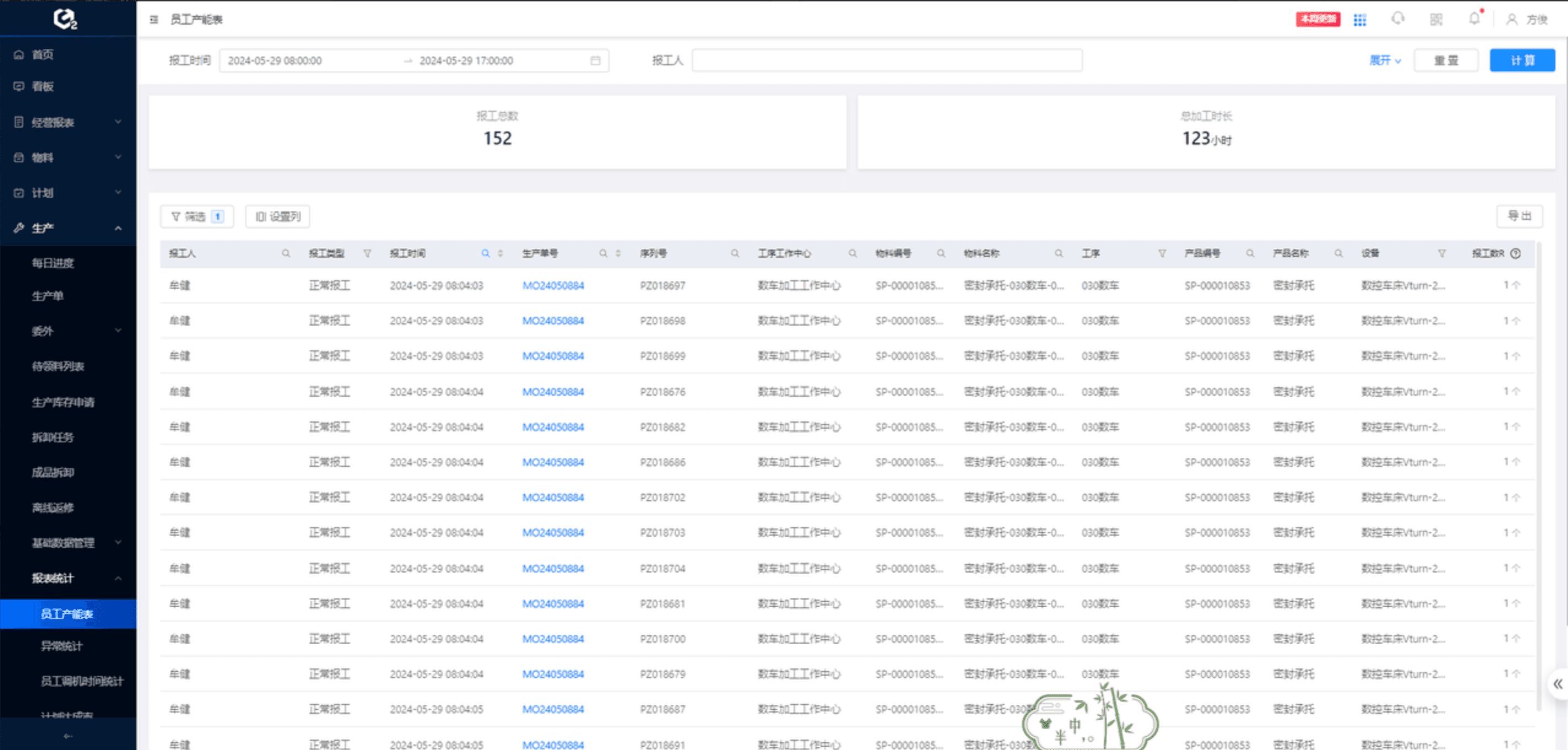
Task: Expand the 委外 submenu
Action: click(x=68, y=331)
